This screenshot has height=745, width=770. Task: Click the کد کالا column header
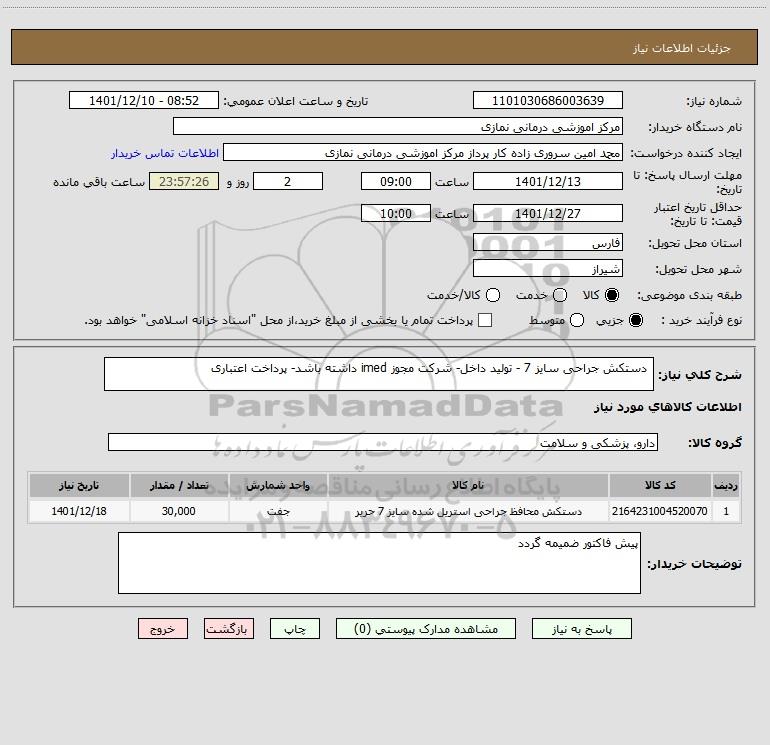(x=660, y=485)
